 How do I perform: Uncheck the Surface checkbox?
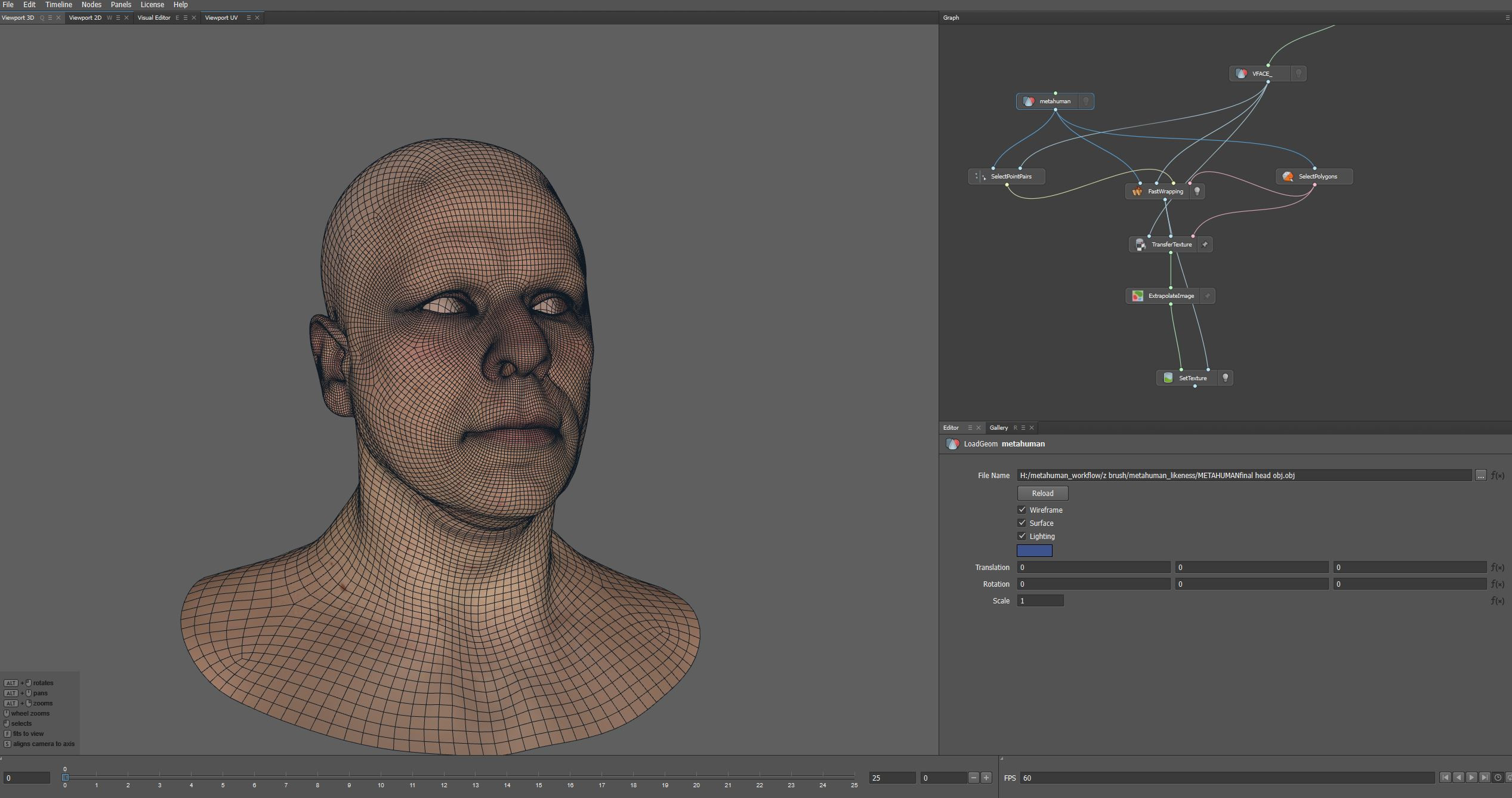click(1022, 523)
